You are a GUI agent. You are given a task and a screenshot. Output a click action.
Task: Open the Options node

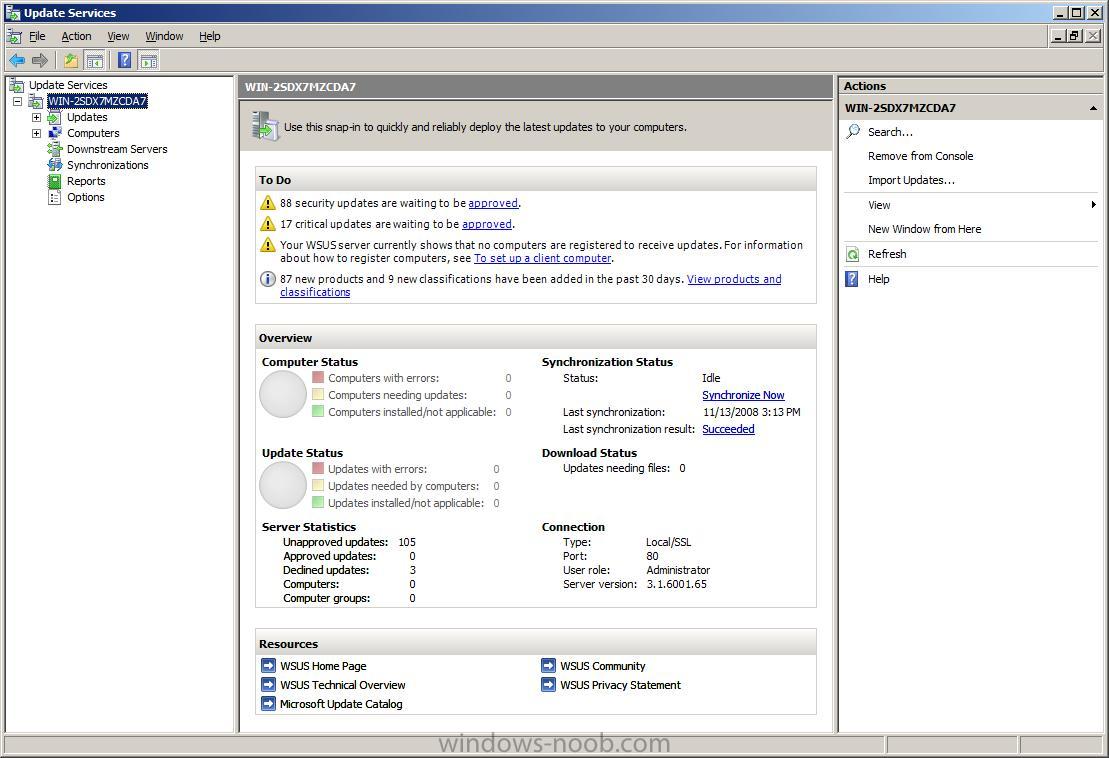[x=86, y=197]
